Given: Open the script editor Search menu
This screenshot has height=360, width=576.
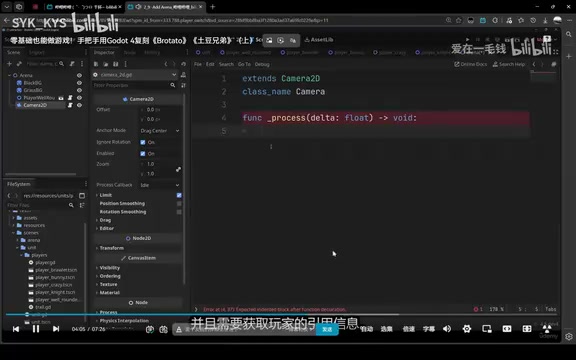Looking at the screenshot, I should coord(226,64).
